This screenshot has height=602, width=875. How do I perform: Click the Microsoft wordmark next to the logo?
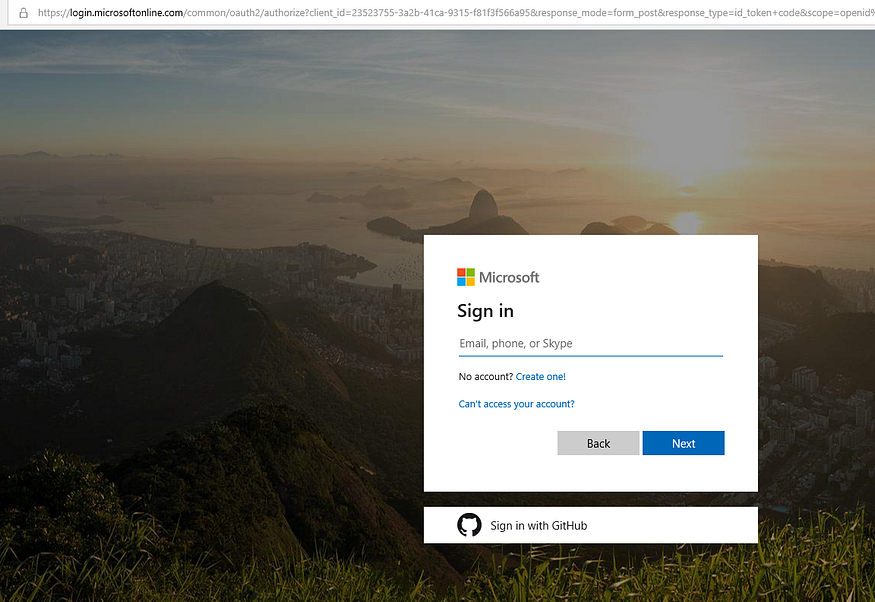[510, 277]
